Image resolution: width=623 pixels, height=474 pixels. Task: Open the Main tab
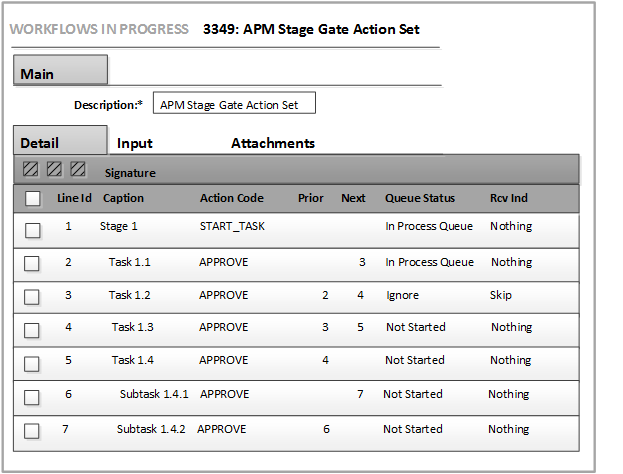coord(60,73)
